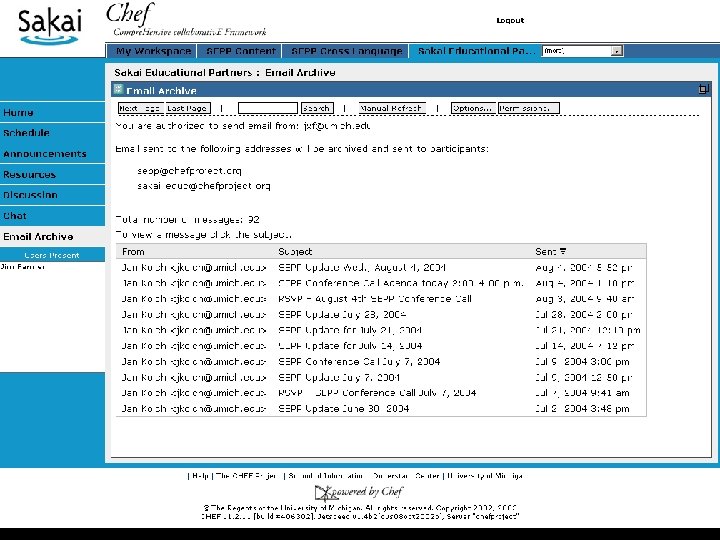Click The CHEF Project footer link
720x540 pixels.
(247, 476)
